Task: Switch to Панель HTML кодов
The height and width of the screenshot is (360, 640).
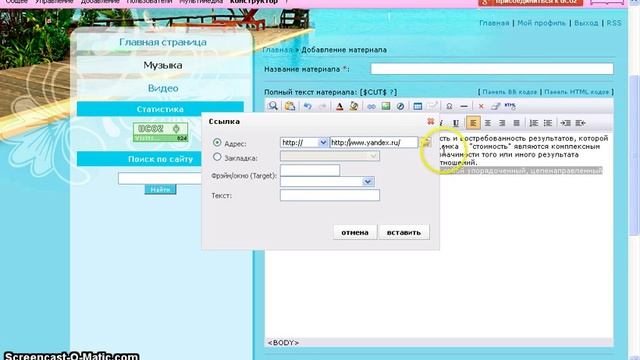Action: tap(577, 92)
